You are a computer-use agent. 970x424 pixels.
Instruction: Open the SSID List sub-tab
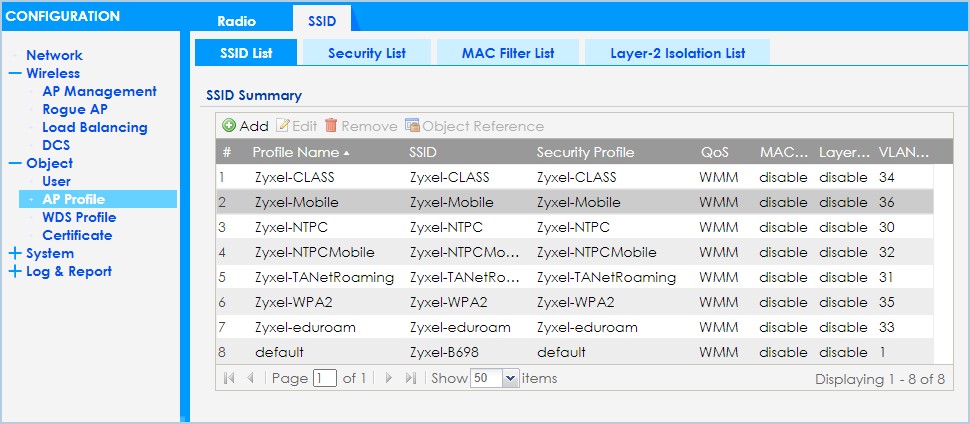[x=246, y=53]
